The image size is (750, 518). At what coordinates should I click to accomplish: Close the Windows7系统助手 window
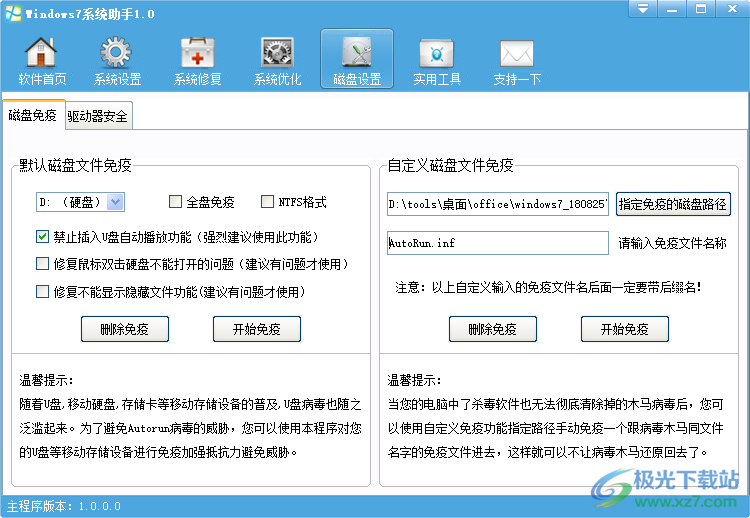point(732,8)
